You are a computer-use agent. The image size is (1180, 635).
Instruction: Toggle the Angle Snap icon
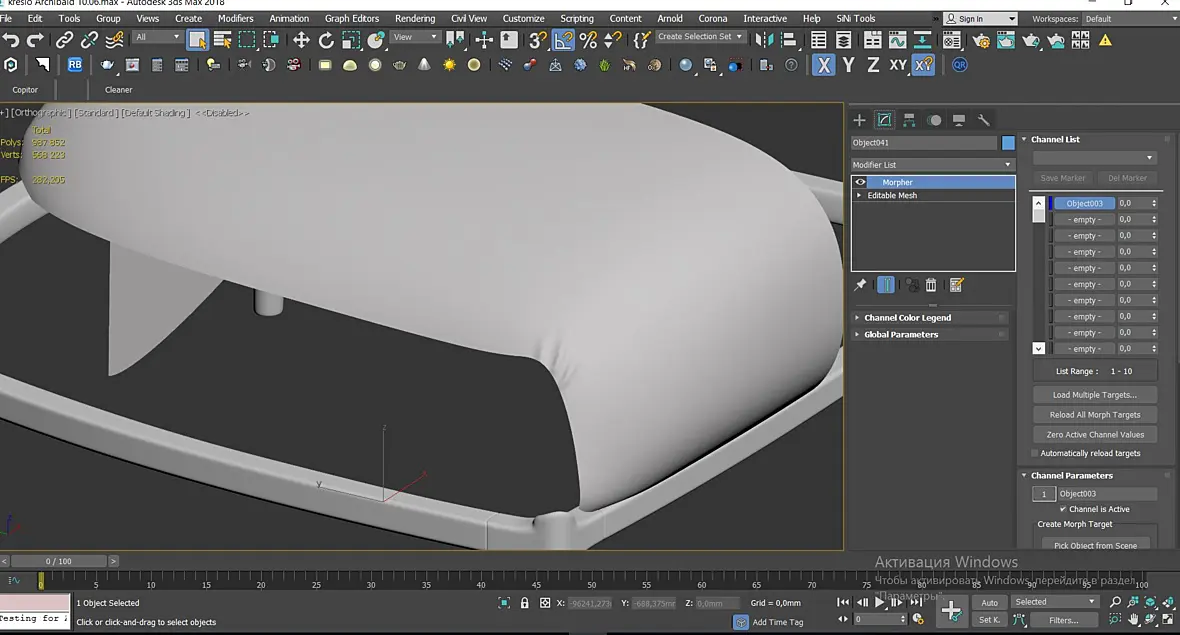tap(563, 40)
